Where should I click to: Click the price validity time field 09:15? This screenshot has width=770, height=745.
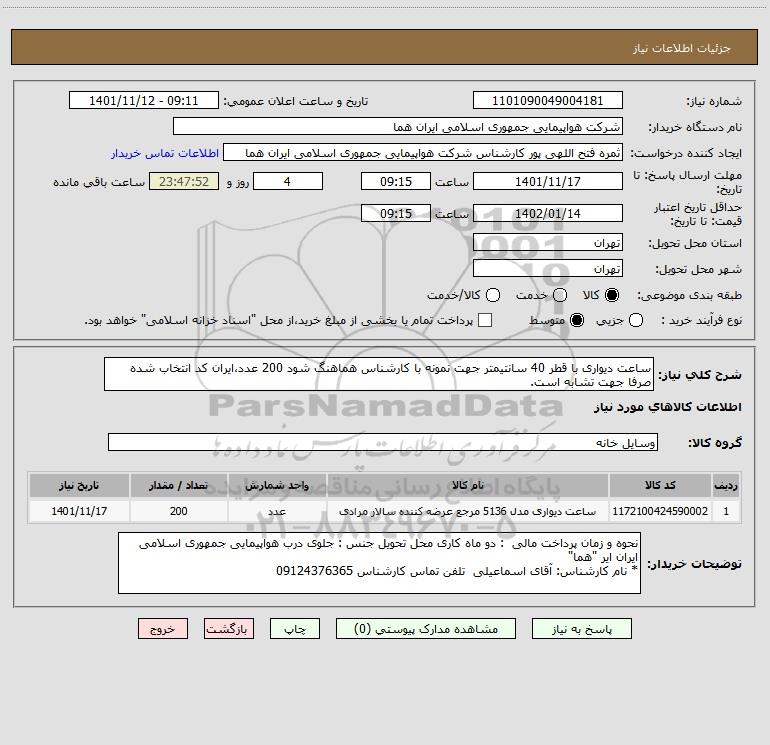pos(396,214)
